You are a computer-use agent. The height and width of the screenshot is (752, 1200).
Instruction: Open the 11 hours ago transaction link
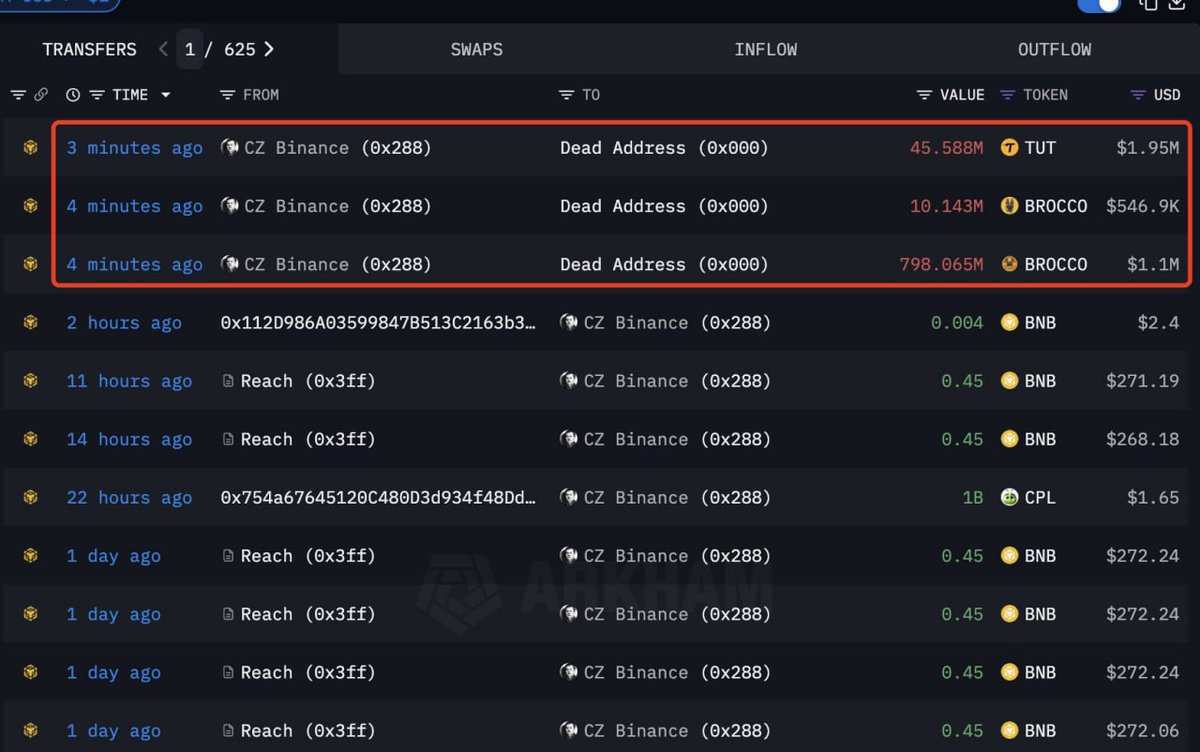(129, 381)
